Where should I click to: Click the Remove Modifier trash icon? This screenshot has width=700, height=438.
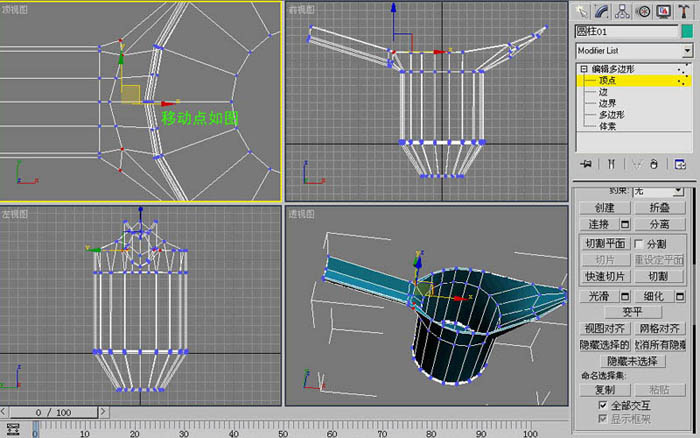point(654,164)
